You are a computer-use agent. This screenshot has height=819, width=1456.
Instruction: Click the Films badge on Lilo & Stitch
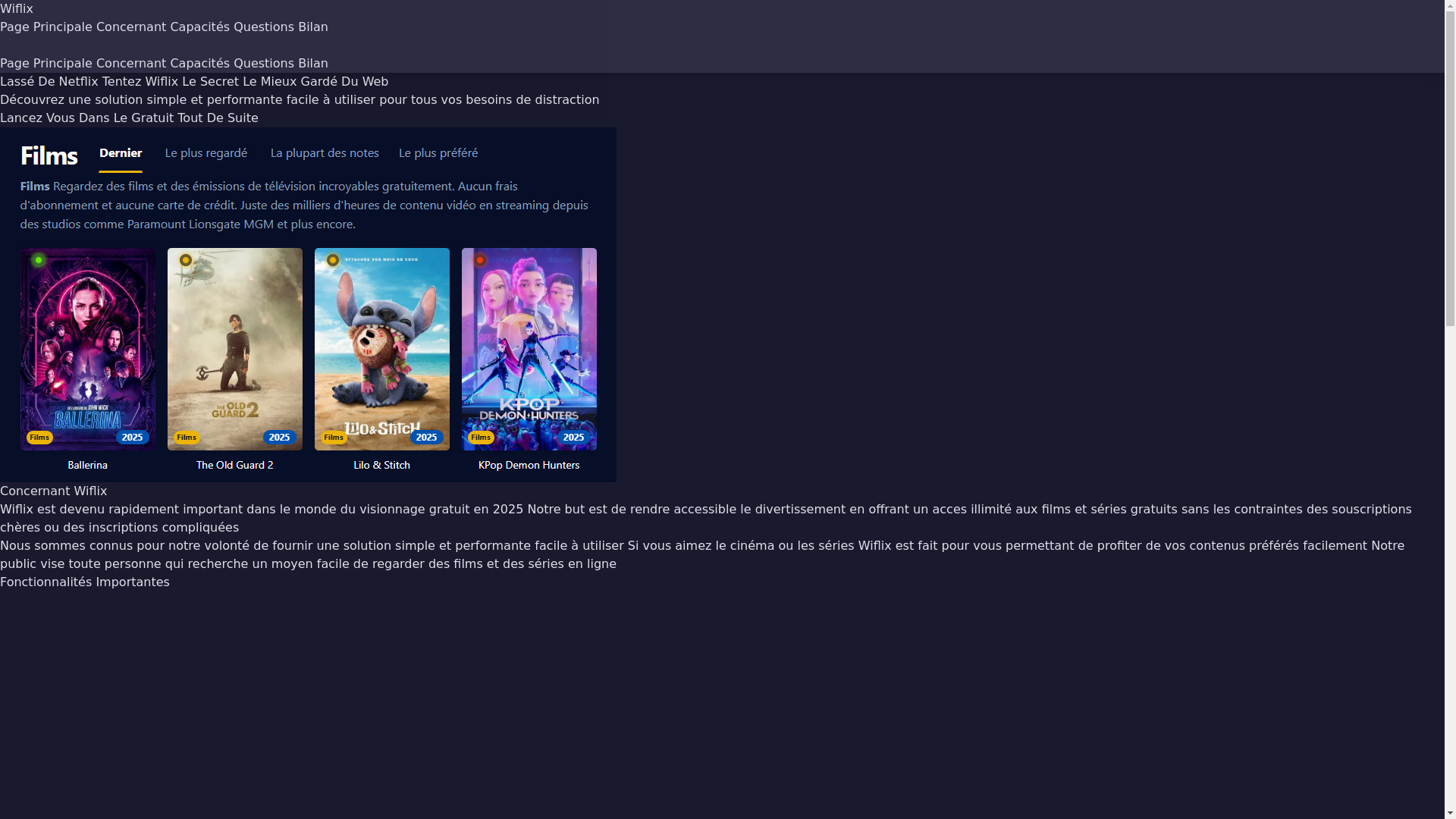(334, 438)
